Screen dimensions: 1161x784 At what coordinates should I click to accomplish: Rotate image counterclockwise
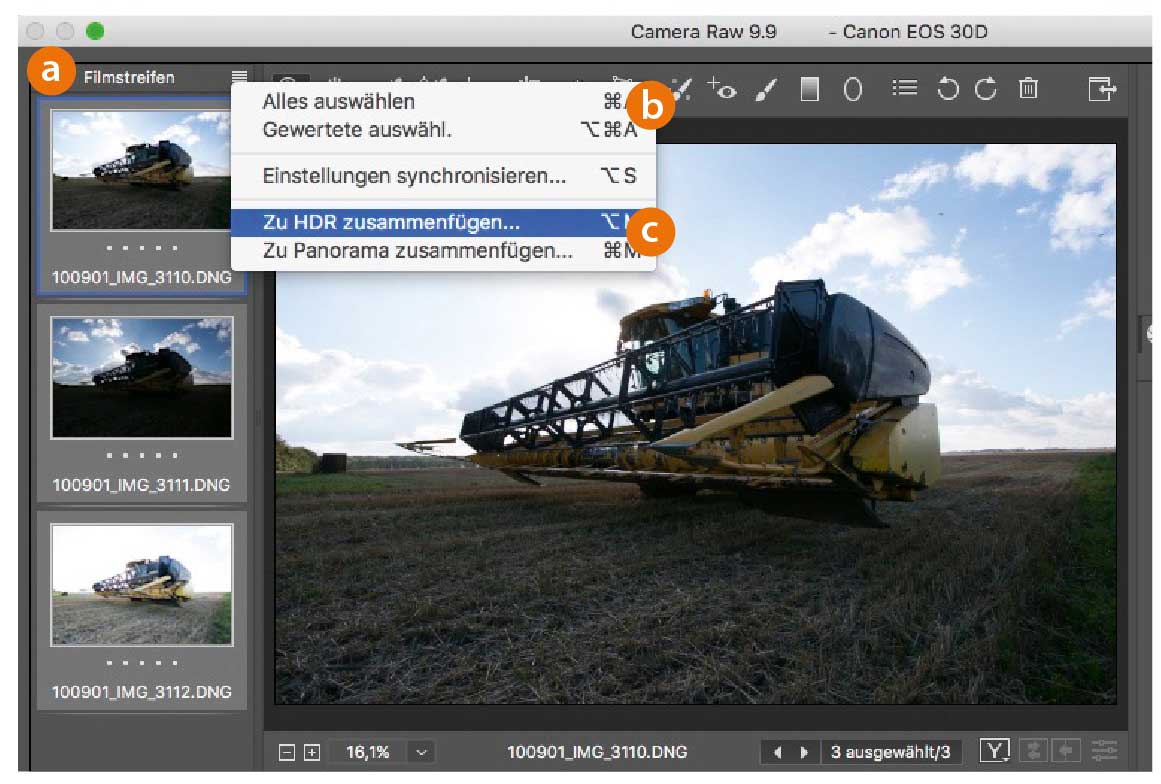947,90
